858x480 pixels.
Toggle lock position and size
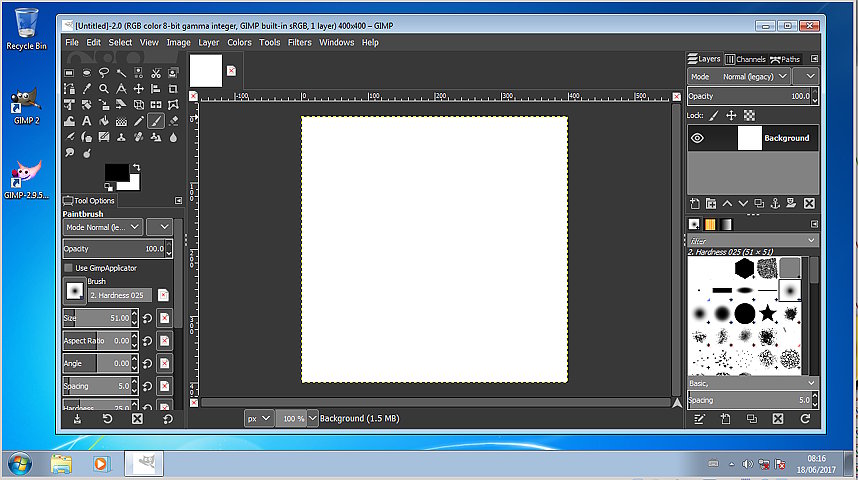(x=731, y=115)
